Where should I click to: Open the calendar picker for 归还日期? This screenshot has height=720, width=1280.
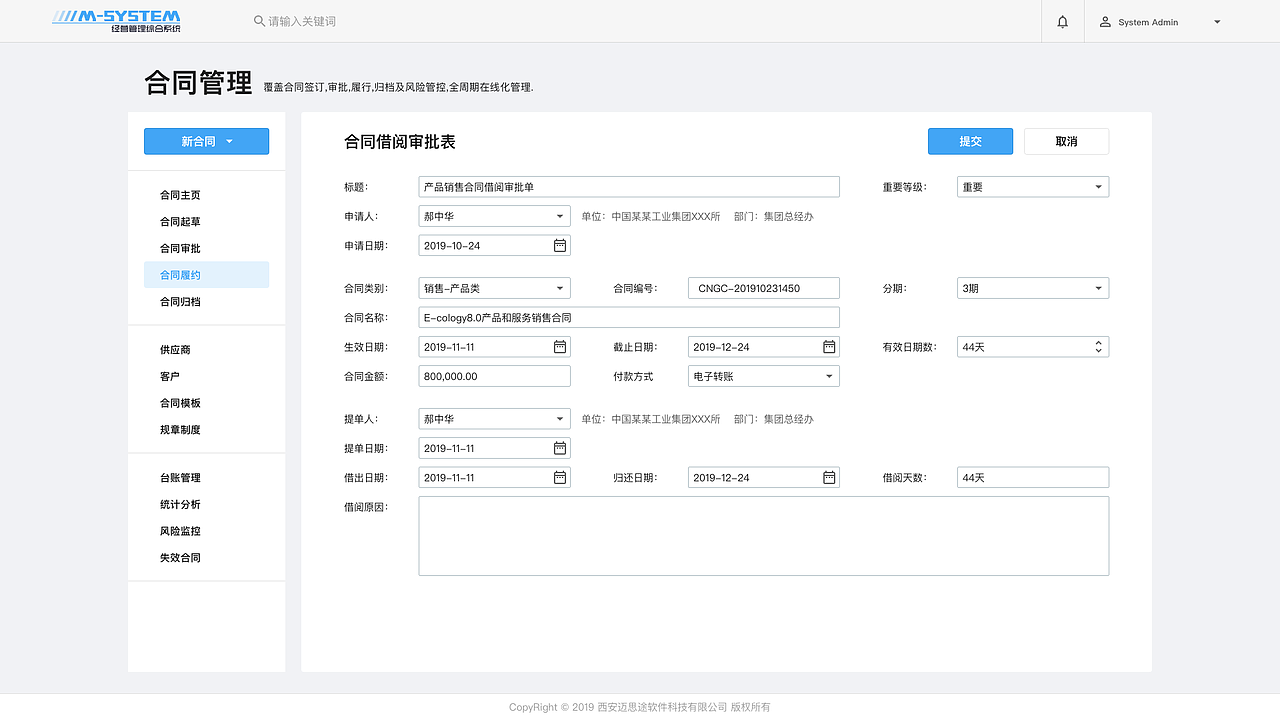[828, 477]
